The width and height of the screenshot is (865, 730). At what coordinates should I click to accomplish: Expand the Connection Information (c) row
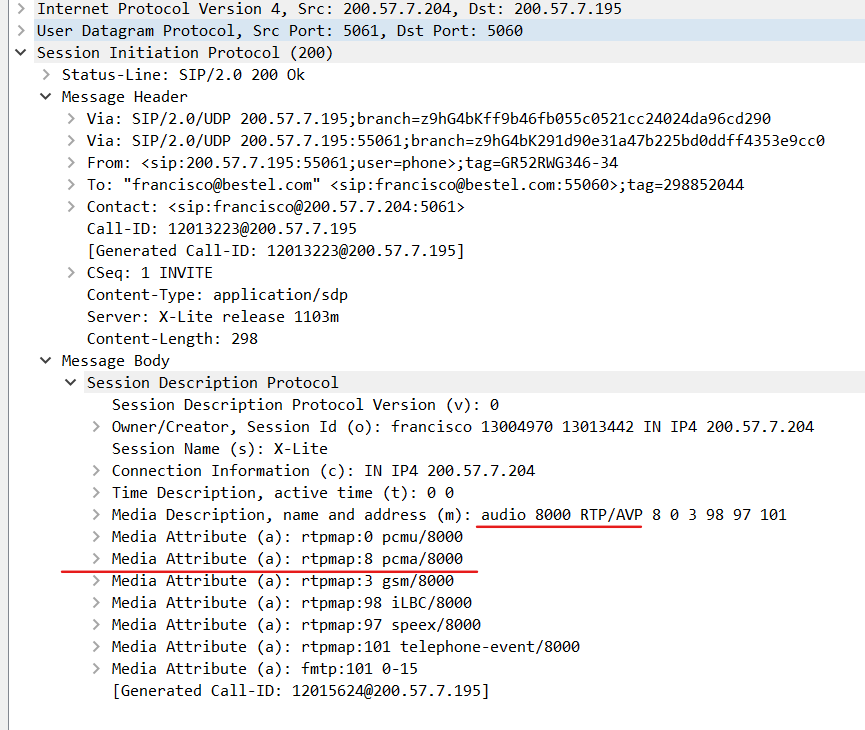pos(96,471)
